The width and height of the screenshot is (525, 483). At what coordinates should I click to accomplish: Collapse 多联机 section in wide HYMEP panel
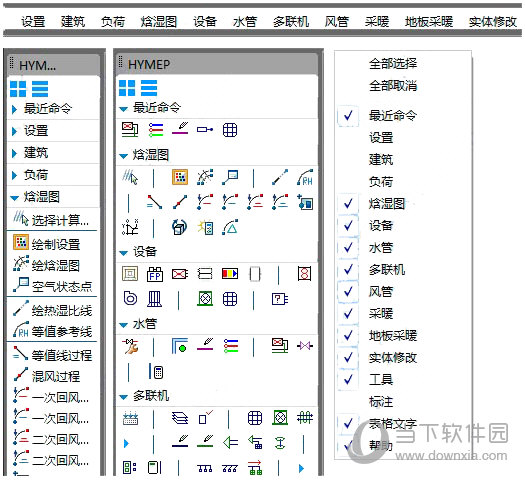[x=124, y=397]
